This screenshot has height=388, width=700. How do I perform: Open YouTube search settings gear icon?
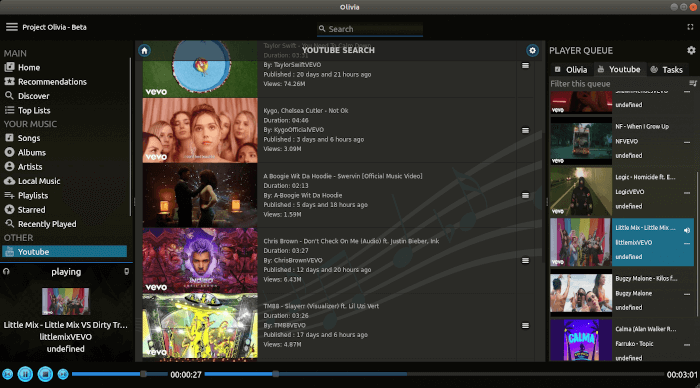click(x=532, y=50)
